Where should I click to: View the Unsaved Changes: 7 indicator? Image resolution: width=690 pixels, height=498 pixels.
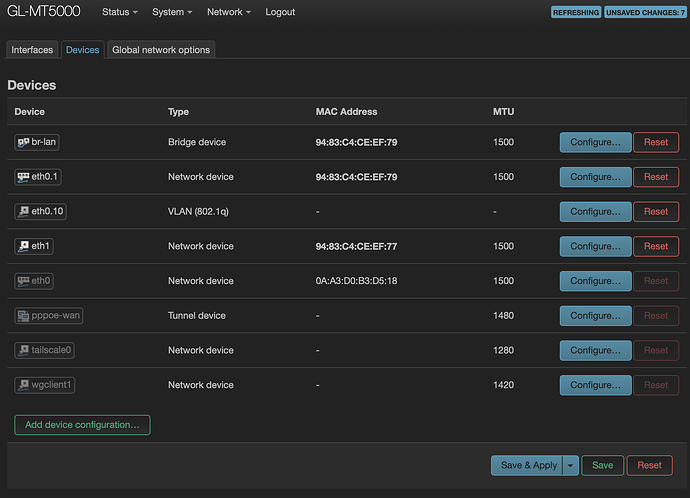point(645,13)
